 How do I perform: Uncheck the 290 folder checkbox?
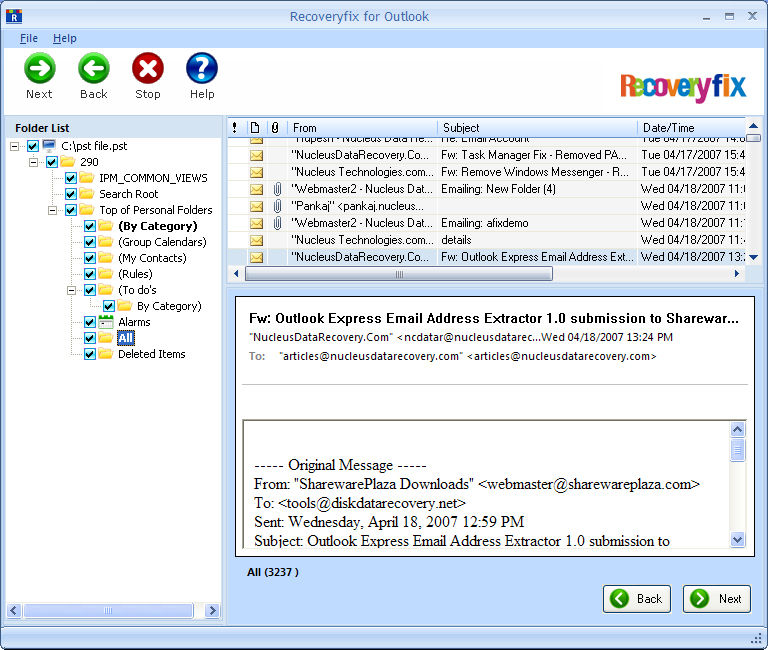click(x=52, y=162)
